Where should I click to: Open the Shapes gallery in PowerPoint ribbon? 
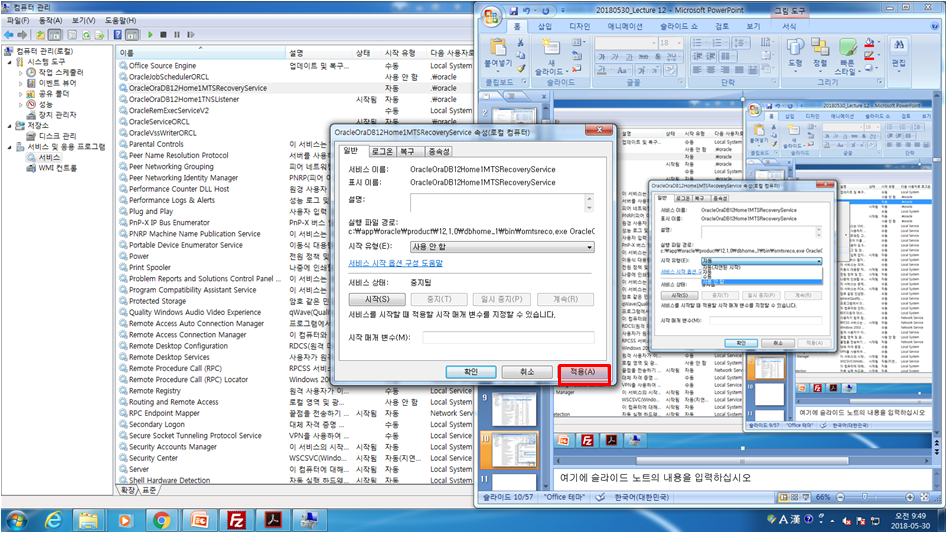795,53
